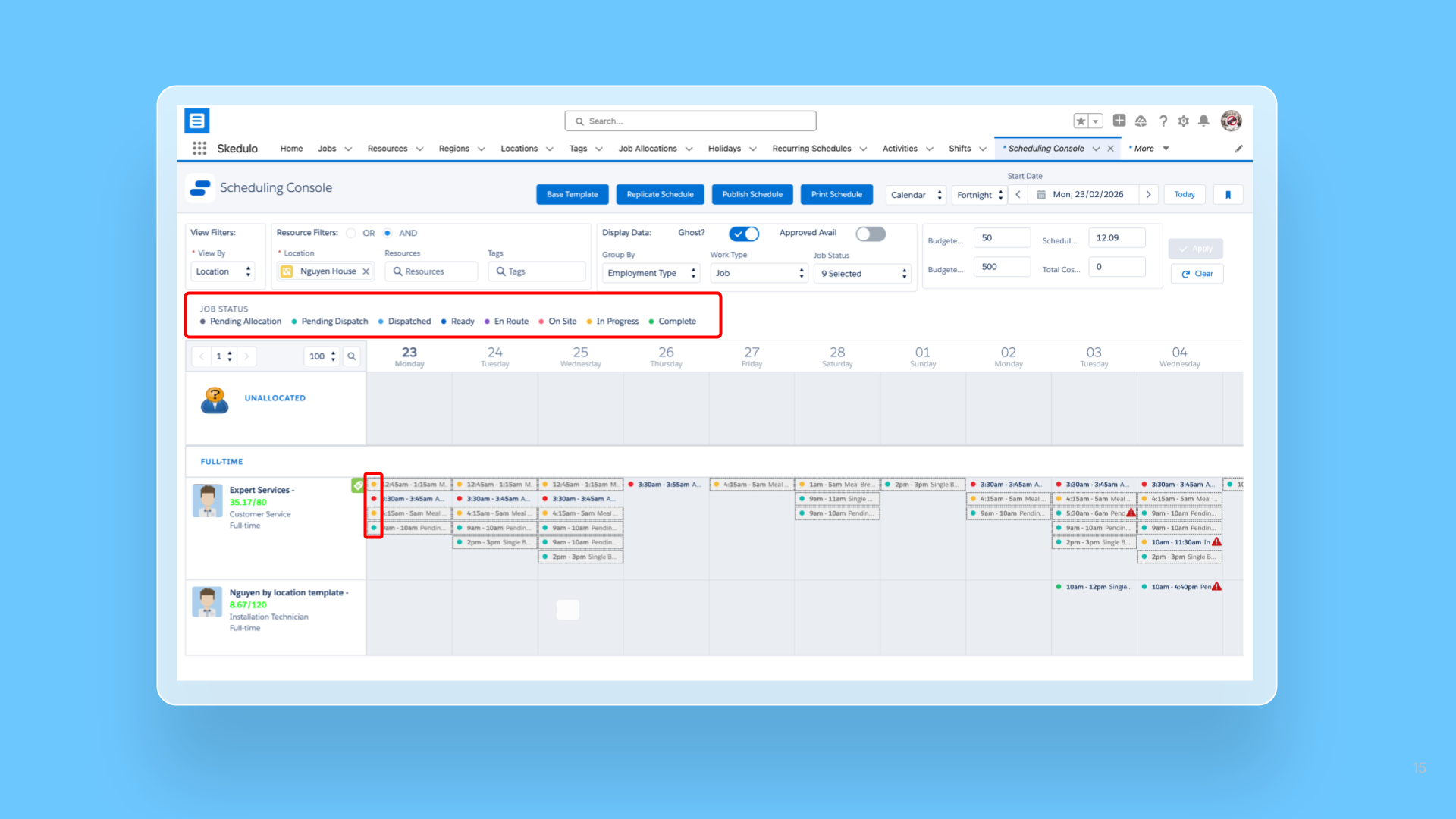Click the Publish Schedule button
Image resolution: width=1456 pixels, height=819 pixels.
tap(752, 195)
